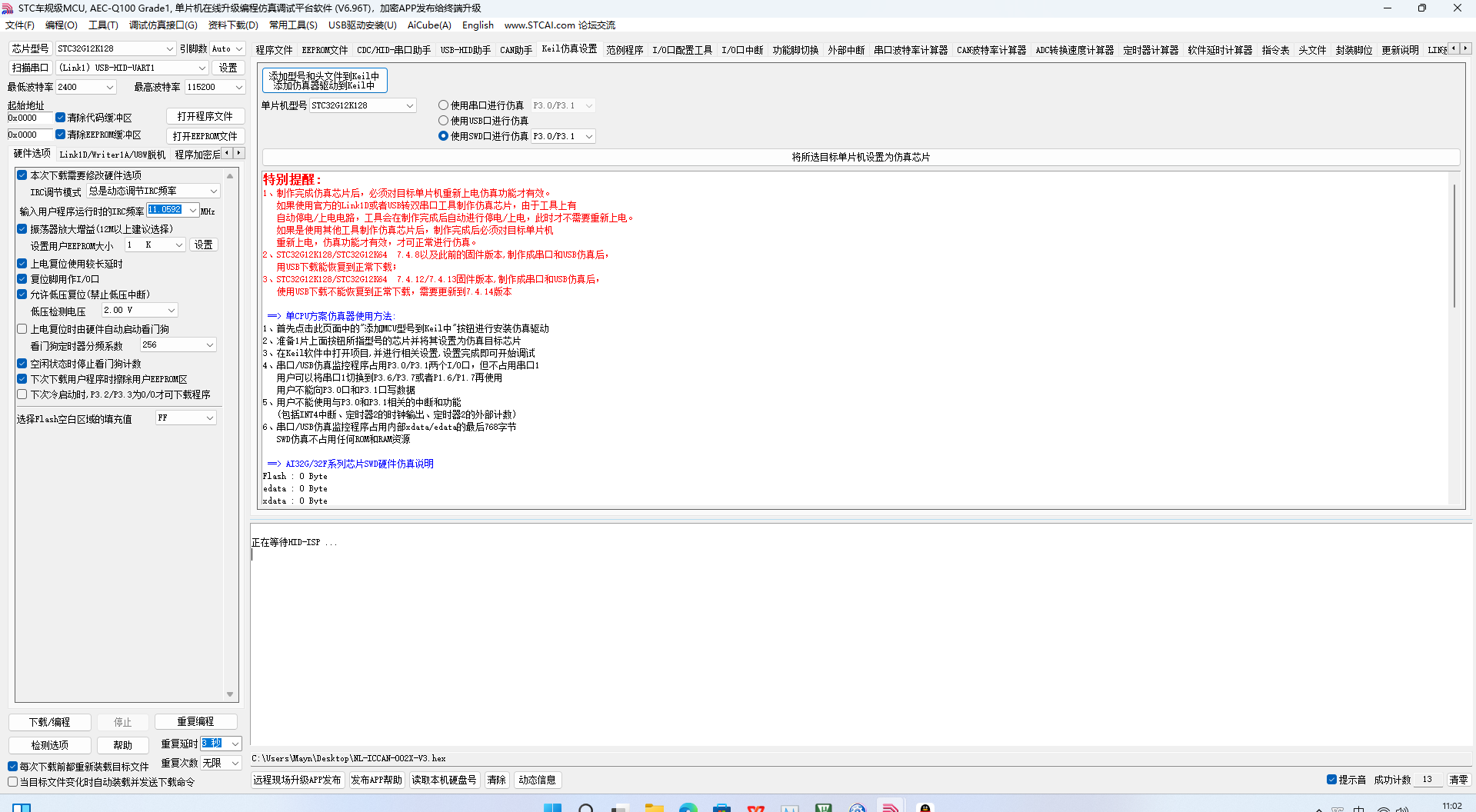Screen dimensions: 1476x812
Task: Switch to 串口波特率计算器 tab
Action: (911, 50)
